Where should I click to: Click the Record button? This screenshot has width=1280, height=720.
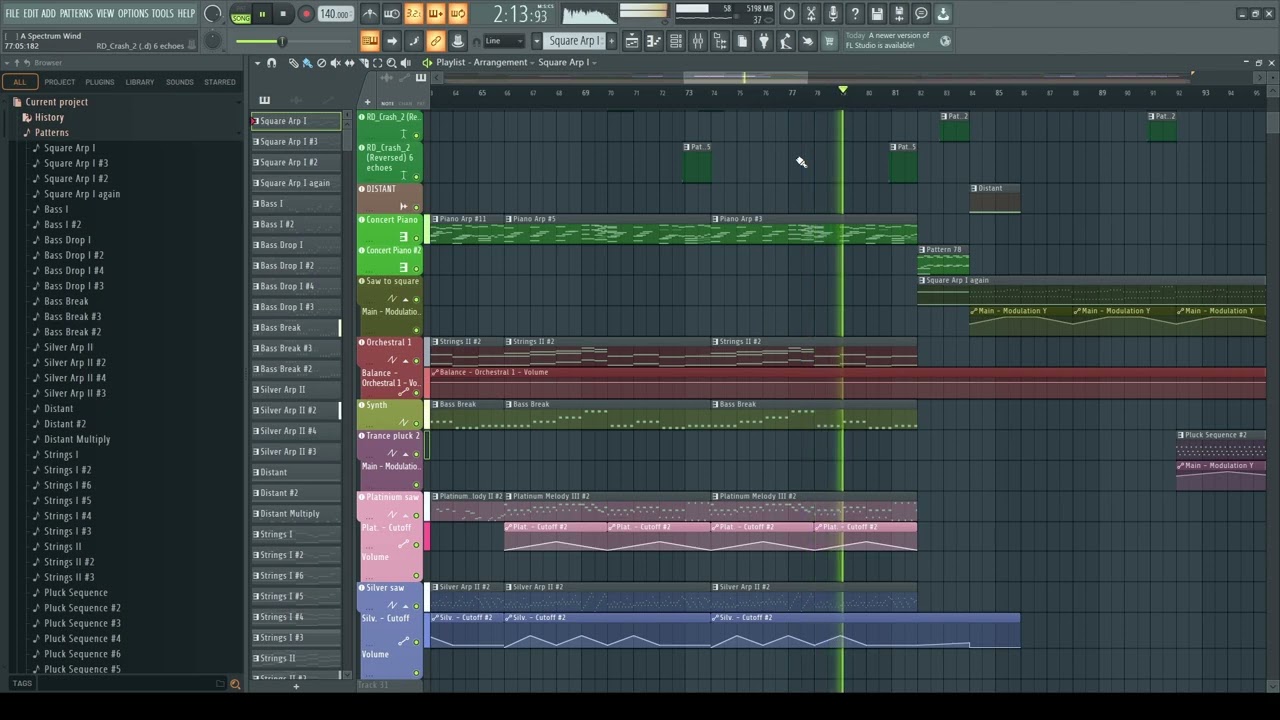tap(306, 14)
